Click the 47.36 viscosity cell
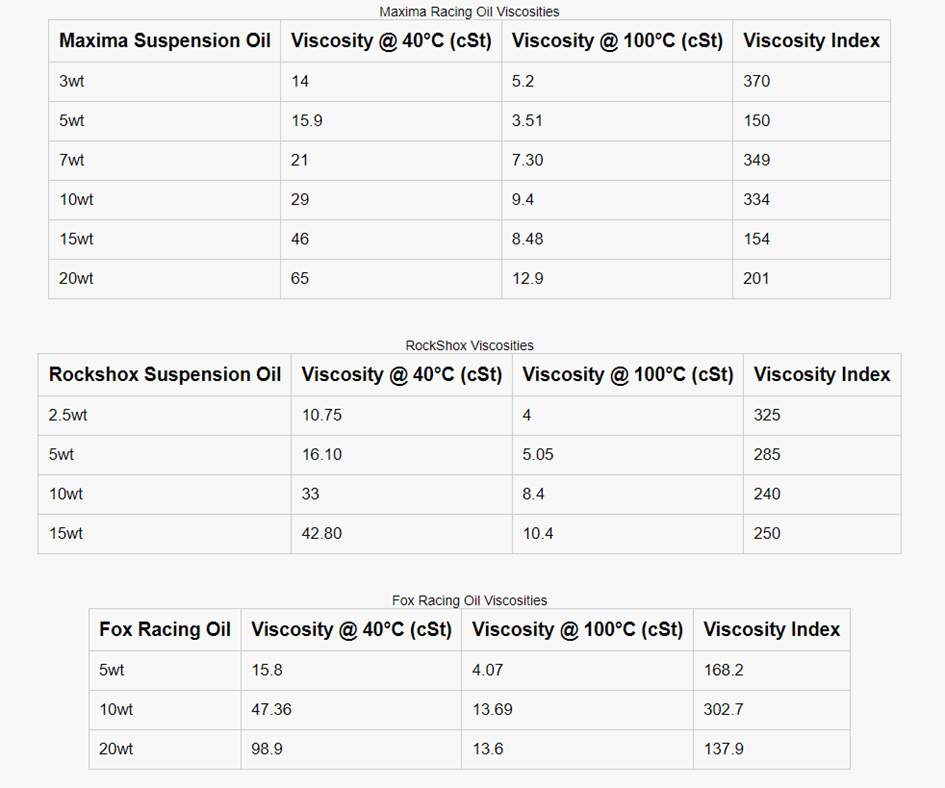Image resolution: width=945 pixels, height=788 pixels. click(x=271, y=709)
